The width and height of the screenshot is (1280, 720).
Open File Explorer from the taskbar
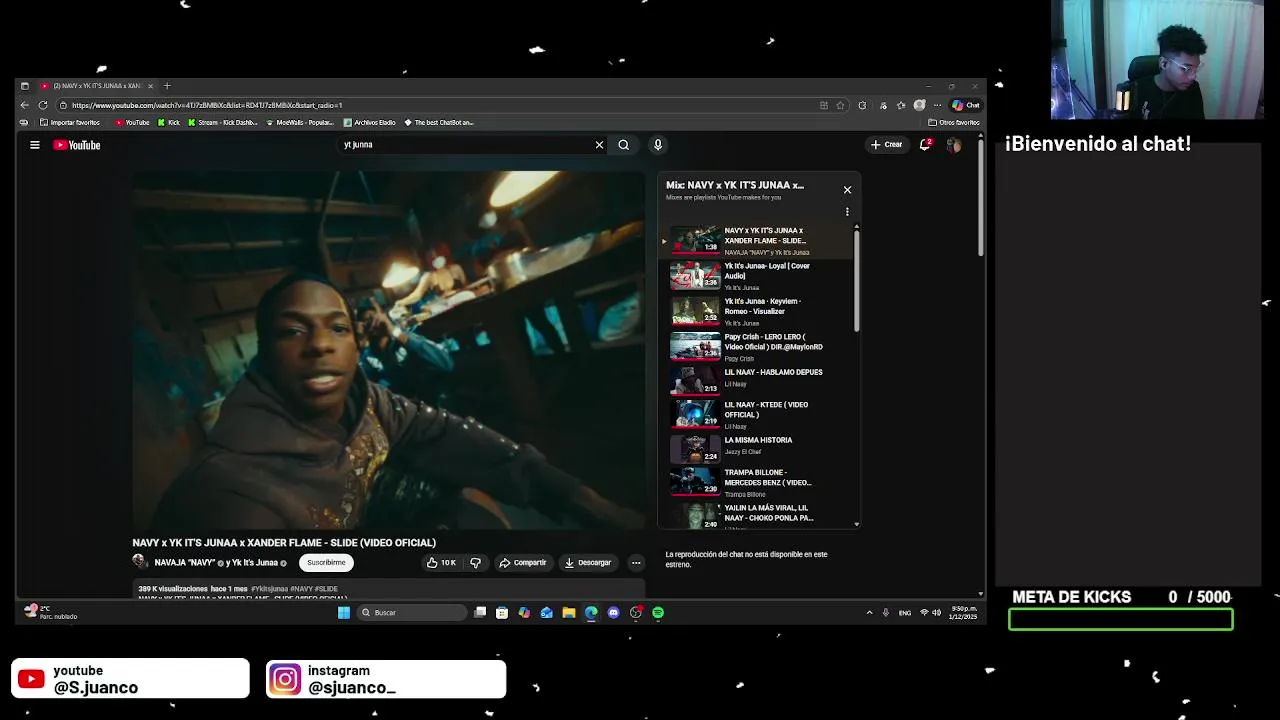coord(569,613)
